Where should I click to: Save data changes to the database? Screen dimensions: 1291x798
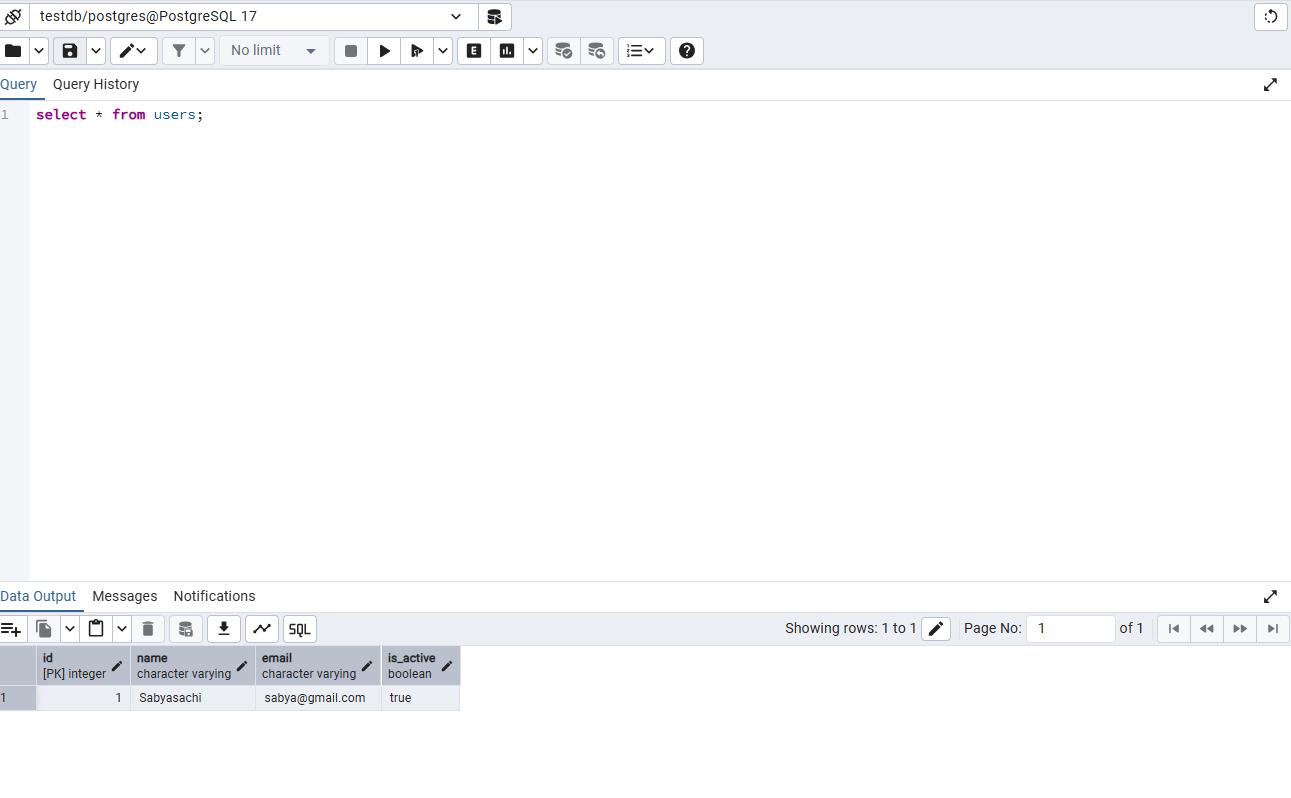185,629
